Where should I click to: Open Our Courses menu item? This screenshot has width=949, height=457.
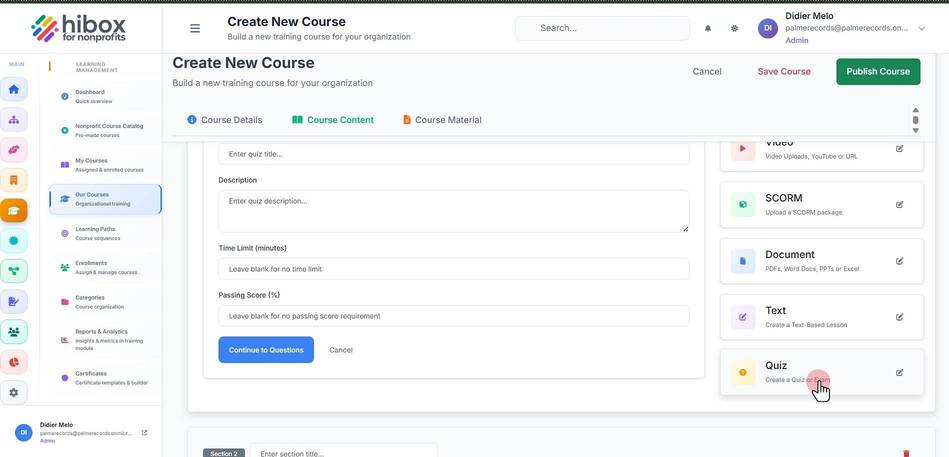(x=105, y=199)
